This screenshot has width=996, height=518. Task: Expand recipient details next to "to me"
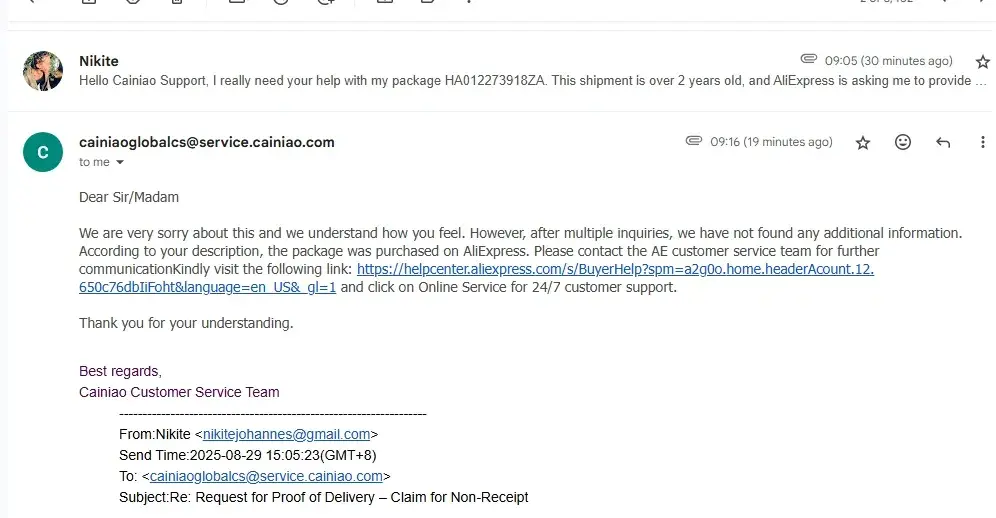pyautogui.click(x=120, y=162)
